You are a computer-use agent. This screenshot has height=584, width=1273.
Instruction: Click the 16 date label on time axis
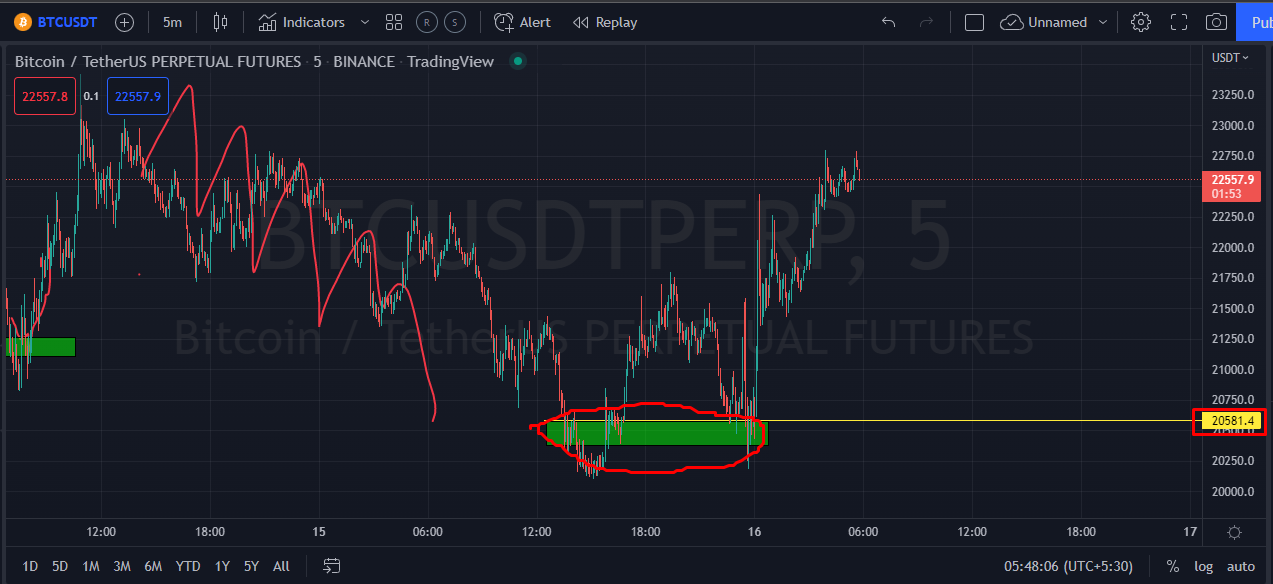tap(754, 532)
